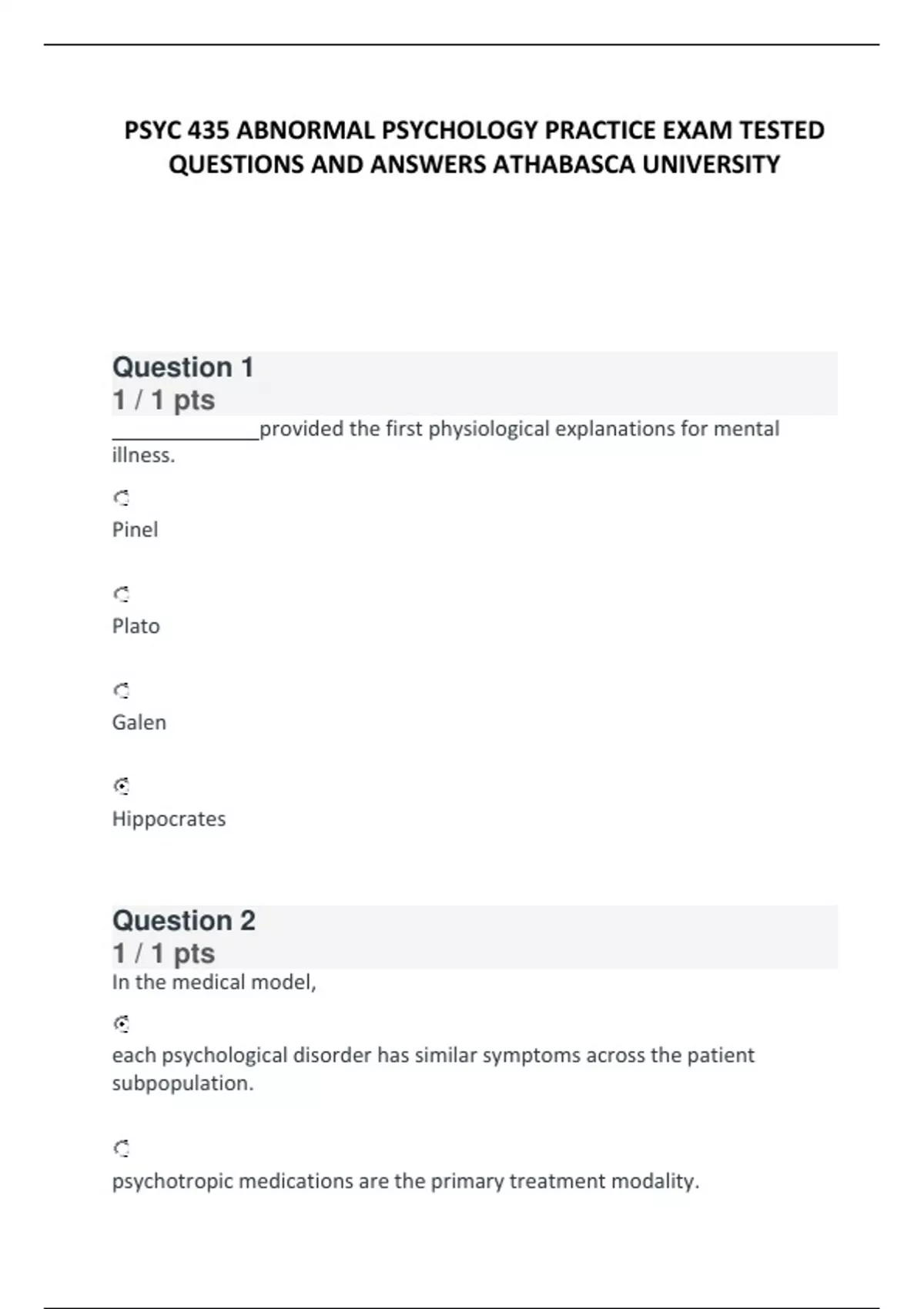The image size is (924, 1309).
Task: Choose radio for 'psychotropic medications' answer
Action: (x=121, y=1149)
